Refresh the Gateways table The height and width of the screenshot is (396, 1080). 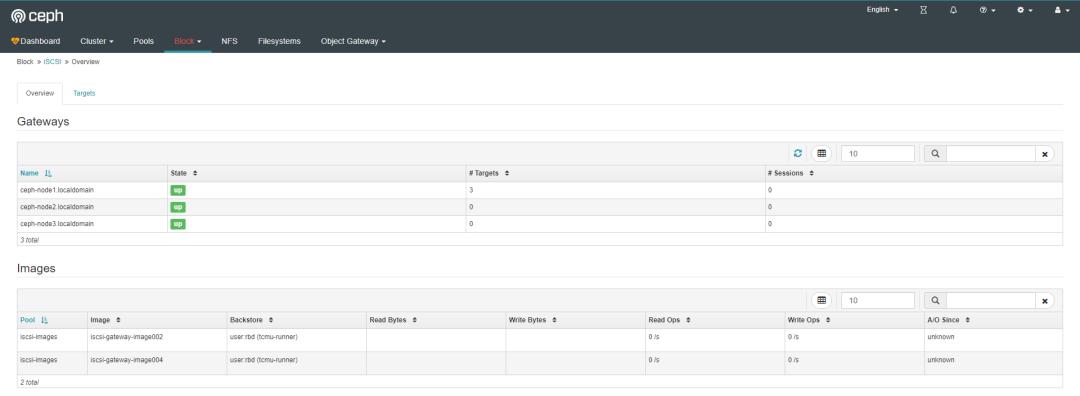[x=798, y=154]
